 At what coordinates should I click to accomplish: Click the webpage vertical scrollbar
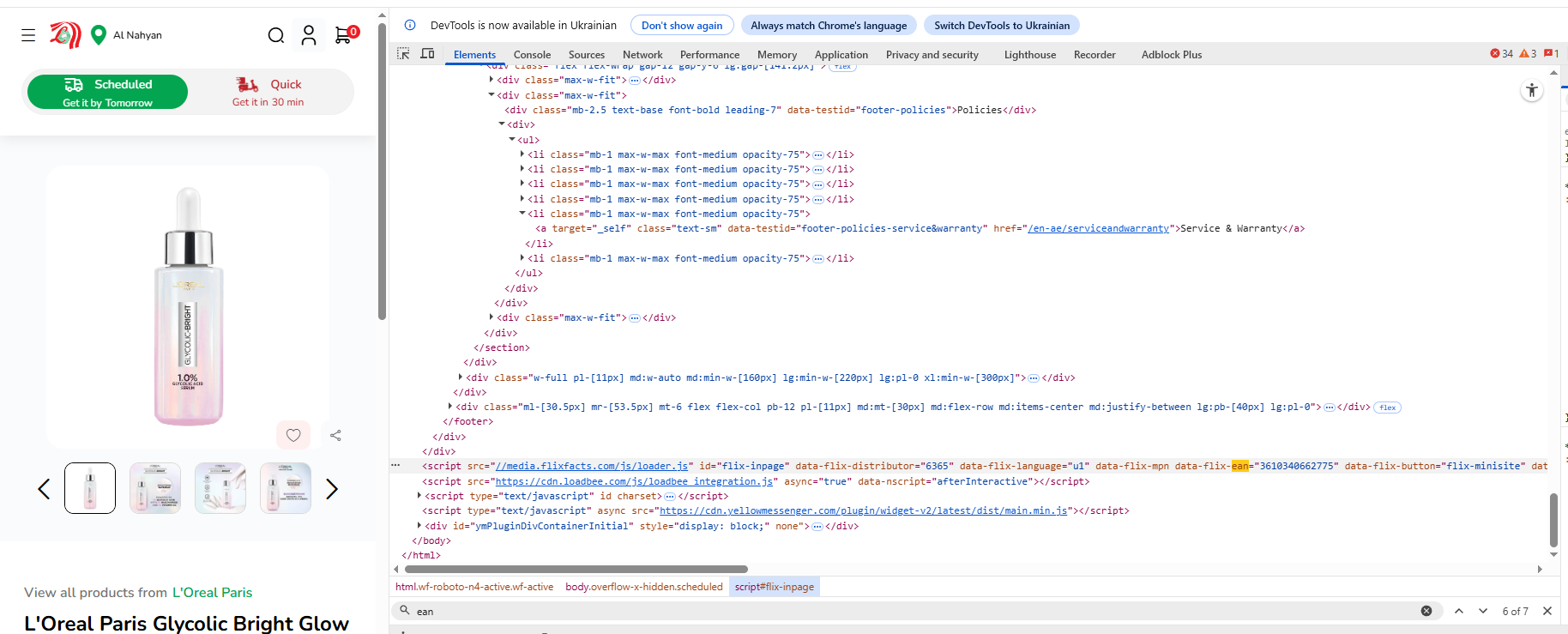382,172
